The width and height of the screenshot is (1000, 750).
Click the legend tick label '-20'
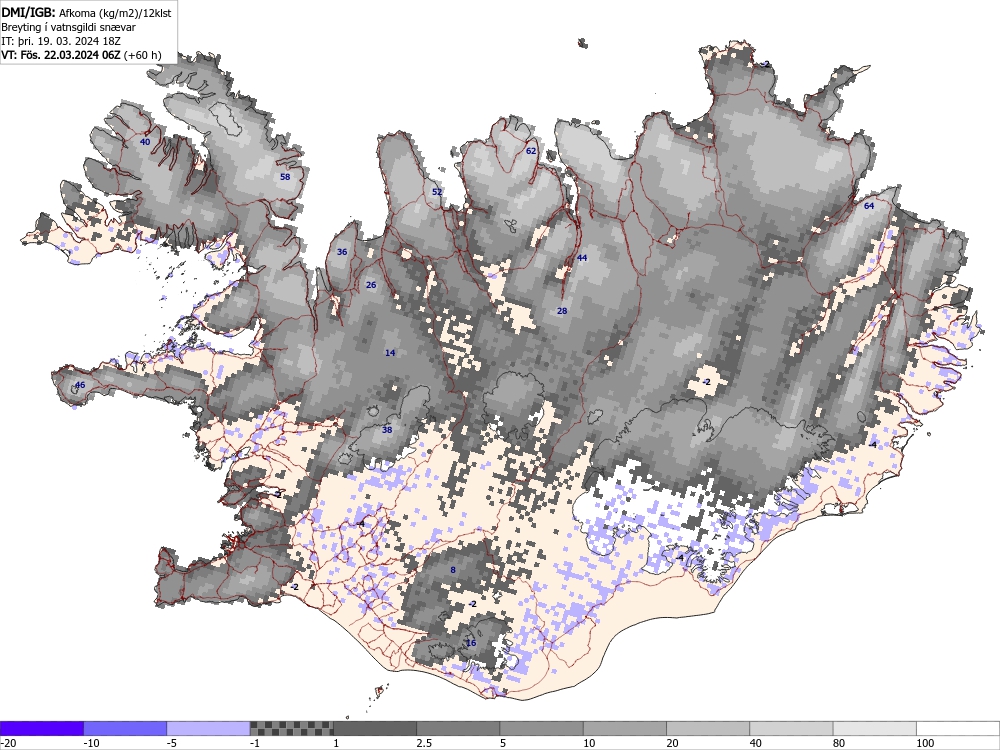8,744
